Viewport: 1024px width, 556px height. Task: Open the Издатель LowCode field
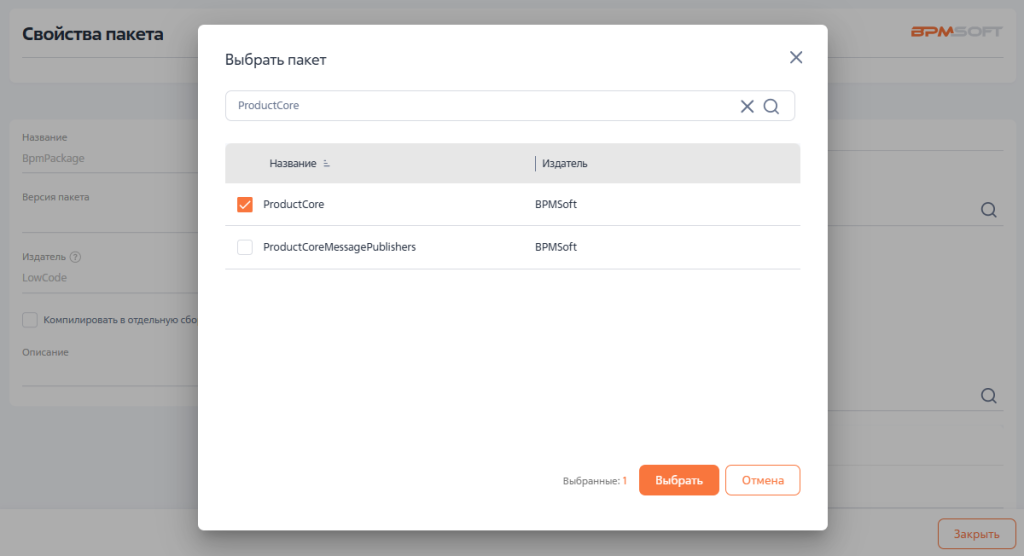point(100,278)
